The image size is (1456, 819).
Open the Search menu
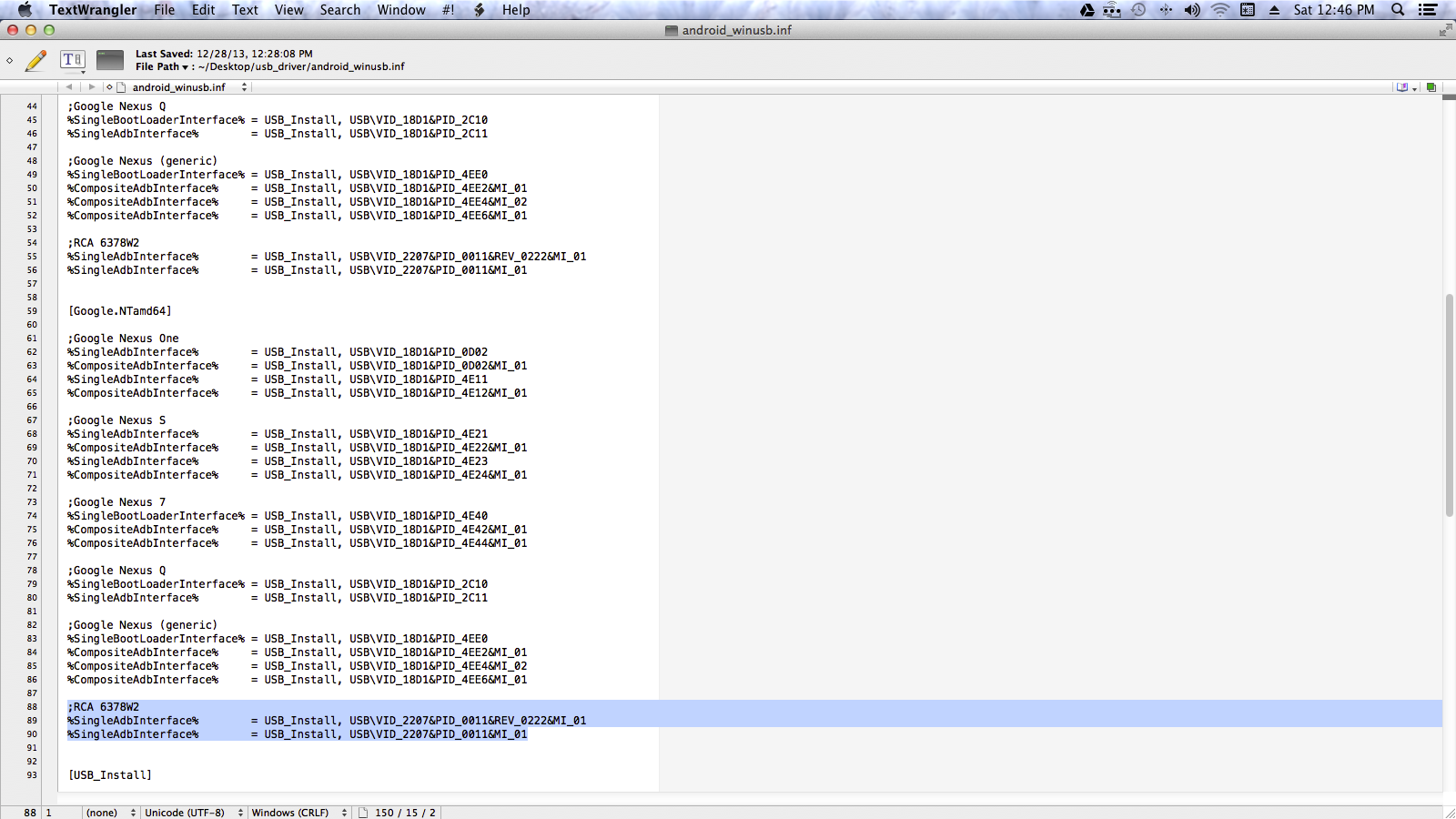tap(340, 10)
